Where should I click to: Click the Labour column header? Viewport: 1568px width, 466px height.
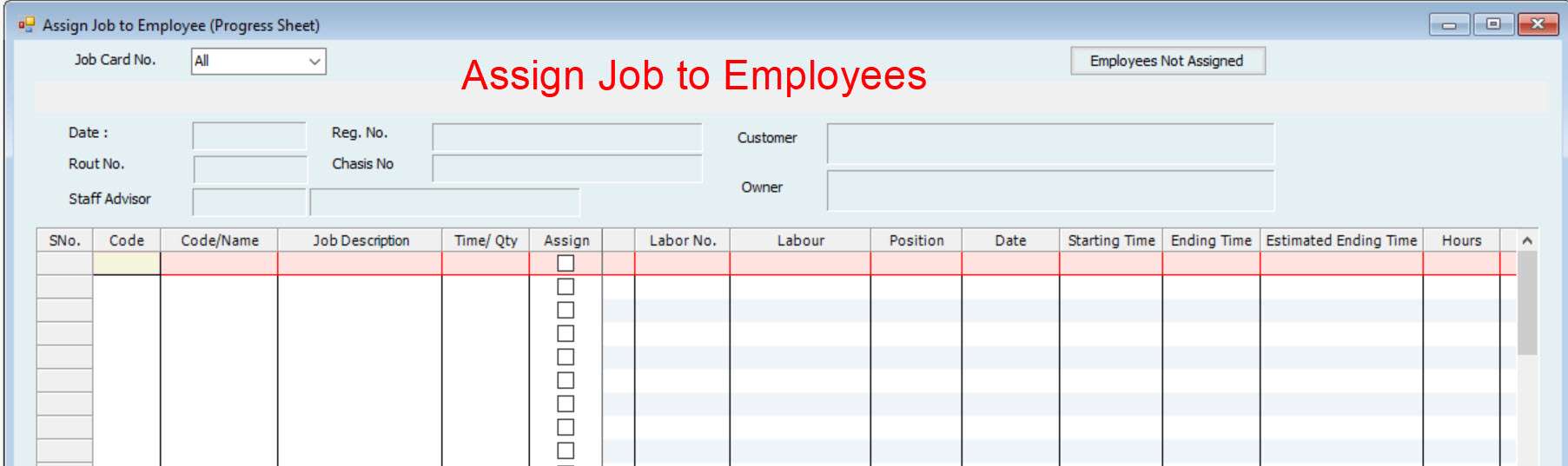click(800, 240)
